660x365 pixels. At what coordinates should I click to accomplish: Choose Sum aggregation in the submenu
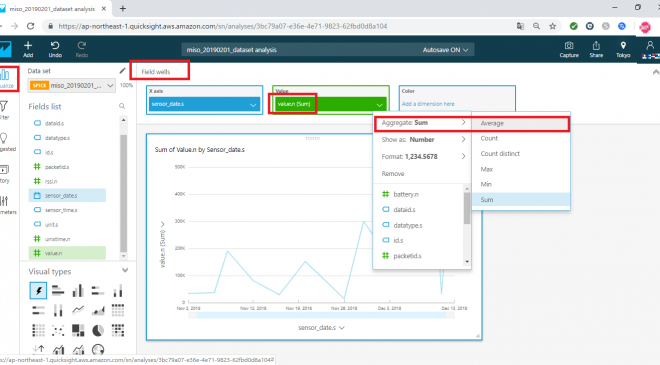point(521,200)
